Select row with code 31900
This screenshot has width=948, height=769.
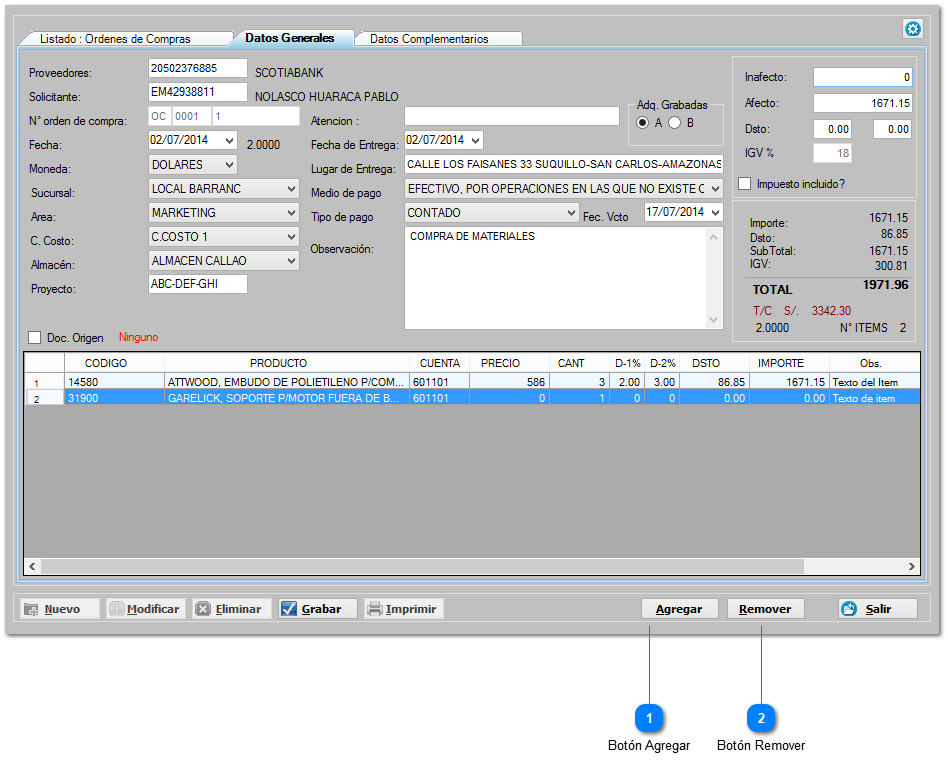(472, 398)
